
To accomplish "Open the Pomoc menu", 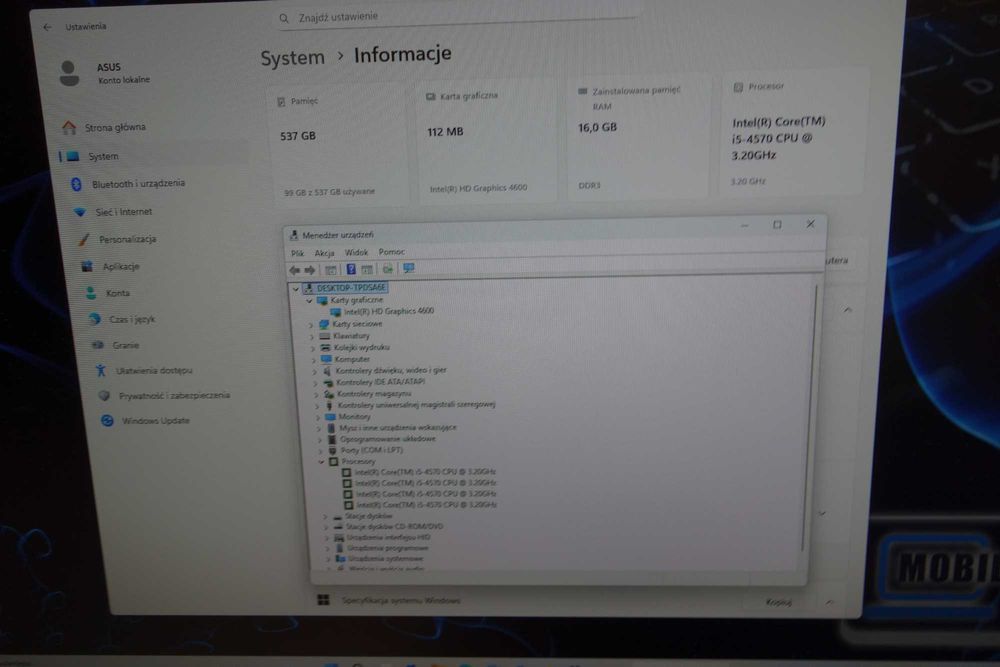I will point(392,252).
